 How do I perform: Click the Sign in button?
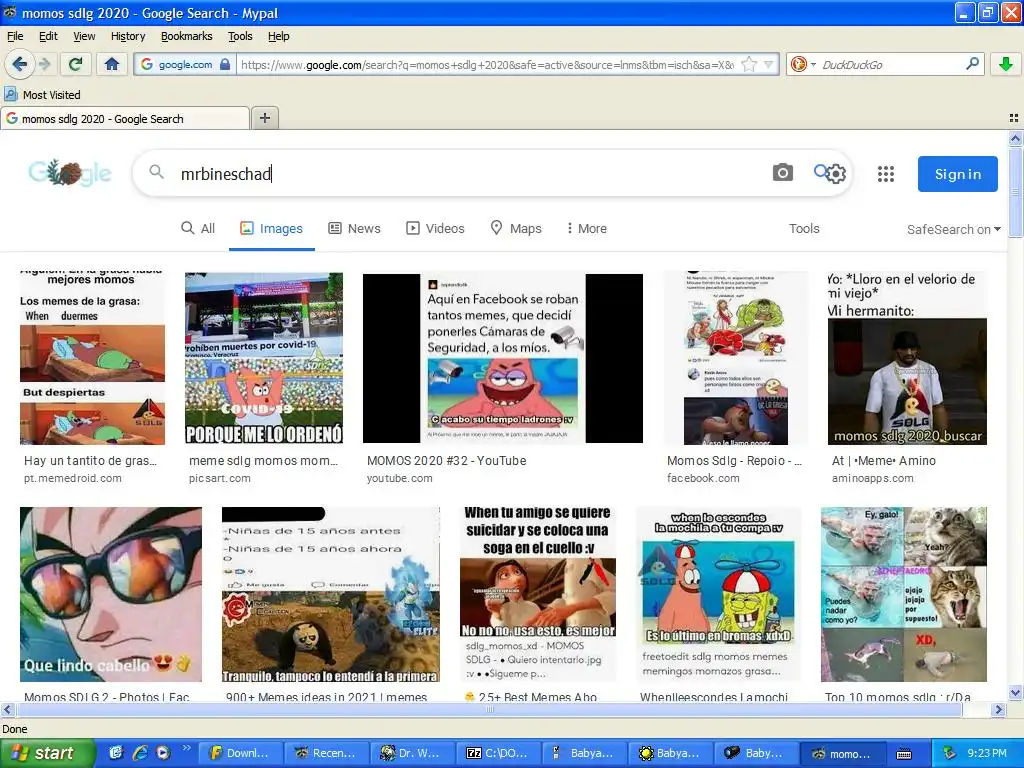click(957, 174)
